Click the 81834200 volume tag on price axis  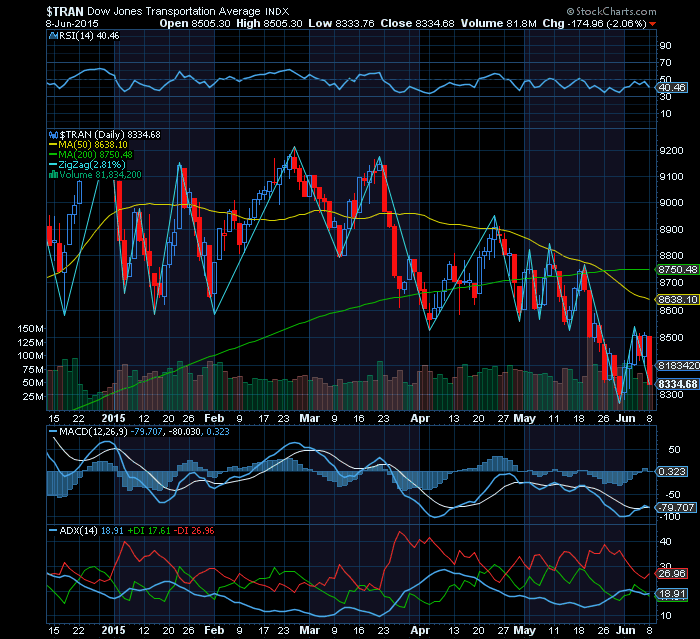677,366
